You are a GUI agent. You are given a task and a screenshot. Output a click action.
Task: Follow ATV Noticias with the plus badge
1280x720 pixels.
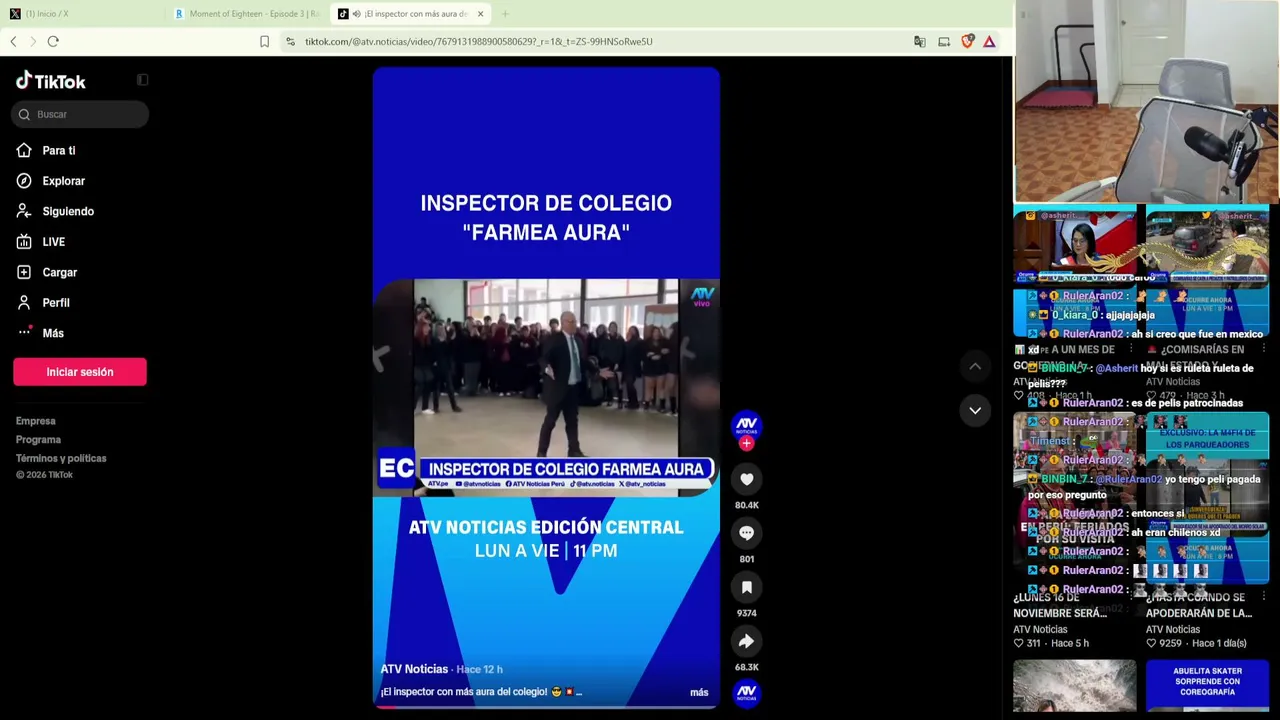point(746,443)
